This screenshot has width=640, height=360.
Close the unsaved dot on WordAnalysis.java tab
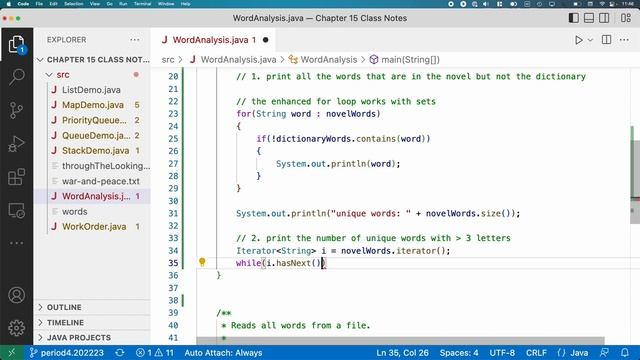coord(266,40)
